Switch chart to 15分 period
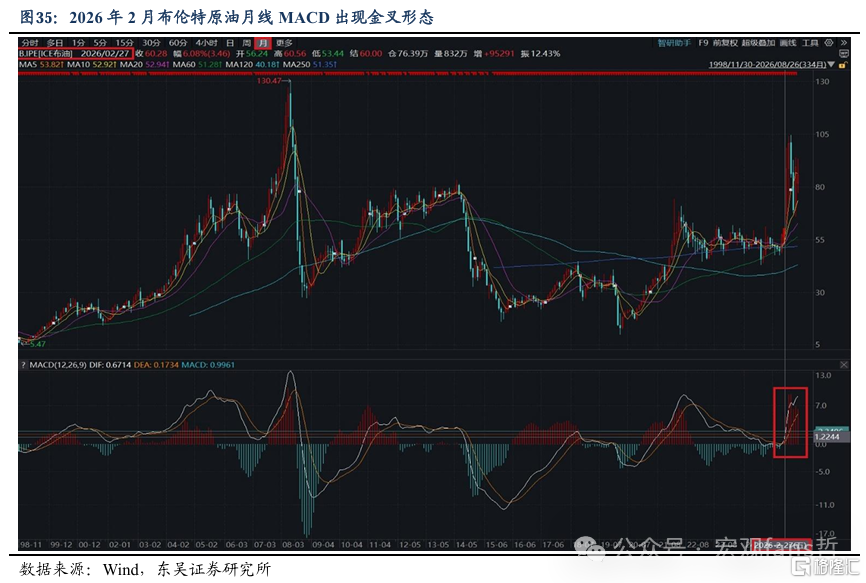This screenshot has width=866, height=583. click(x=124, y=43)
